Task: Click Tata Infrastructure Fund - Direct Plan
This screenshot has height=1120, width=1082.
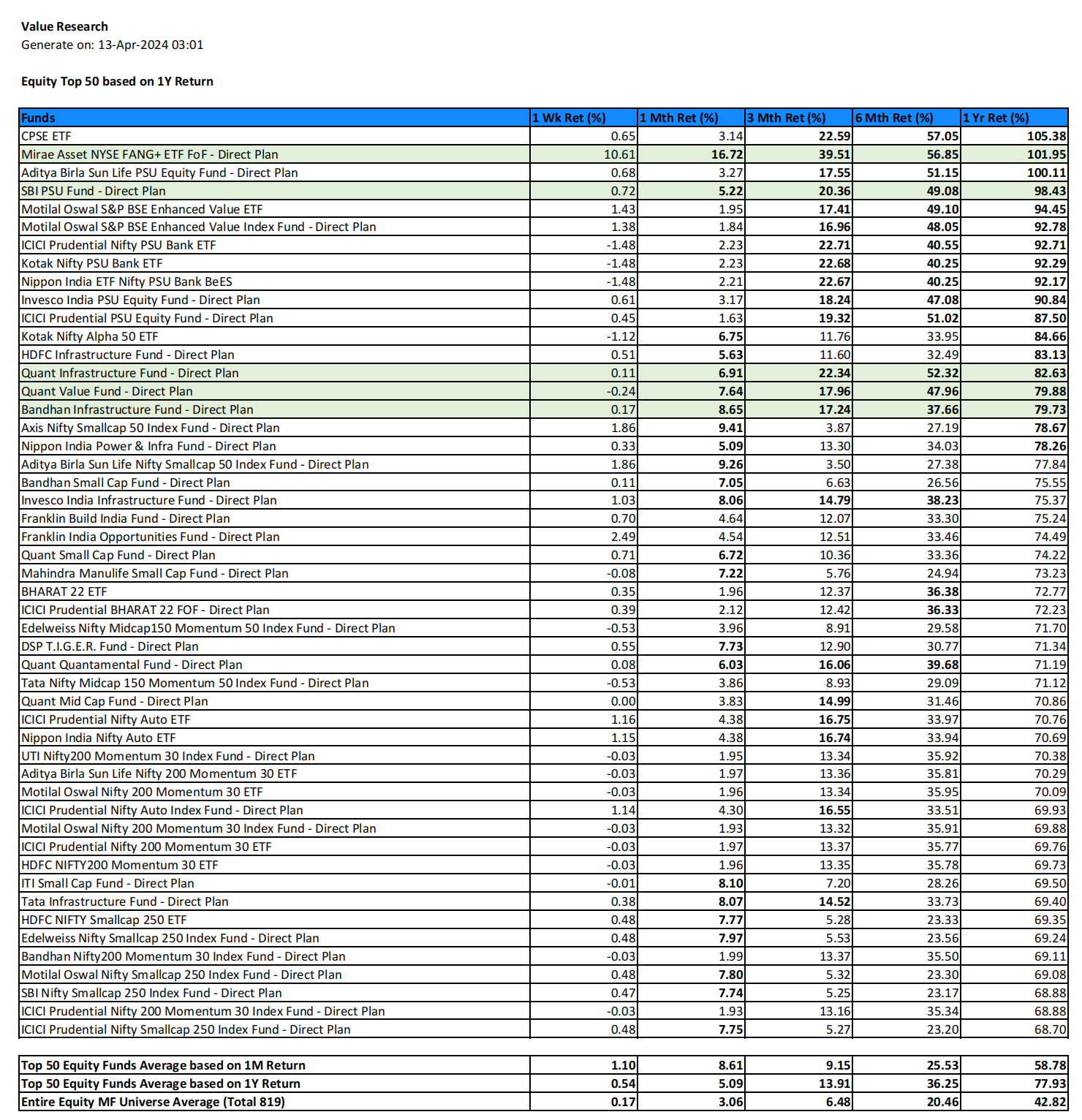Action: click(125, 901)
